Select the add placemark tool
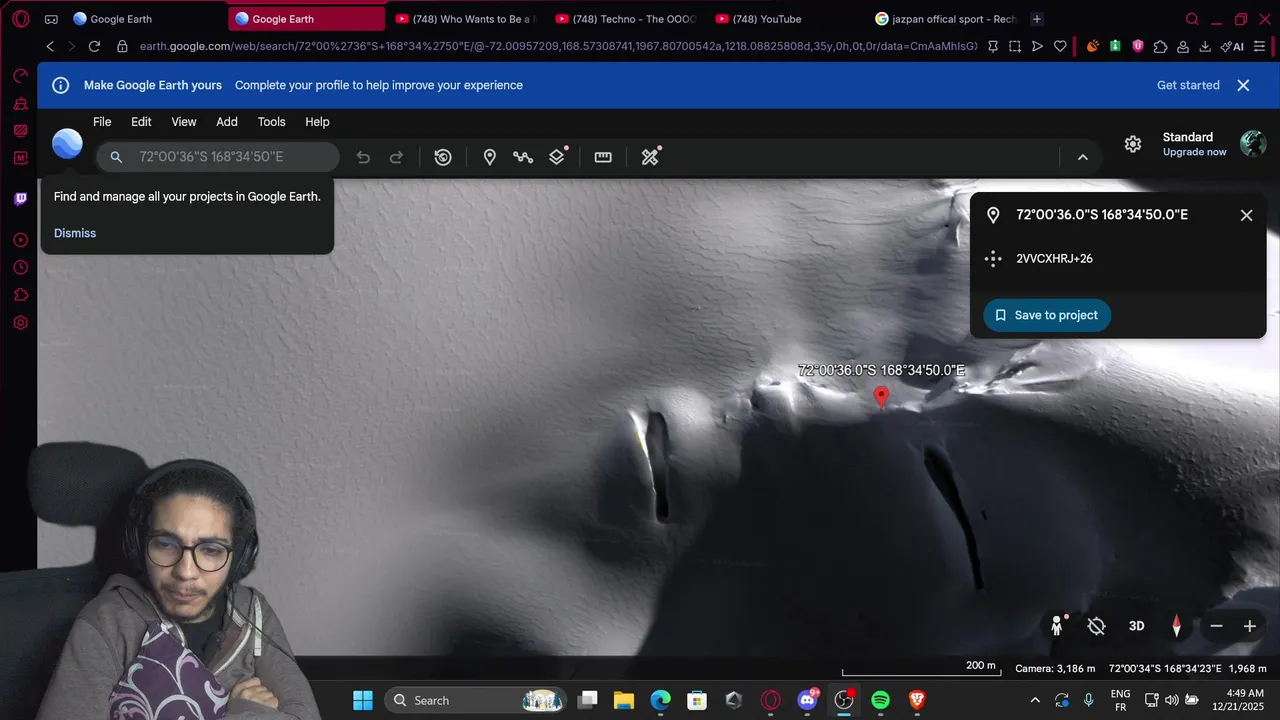Image resolution: width=1280 pixels, height=720 pixels. pos(490,157)
